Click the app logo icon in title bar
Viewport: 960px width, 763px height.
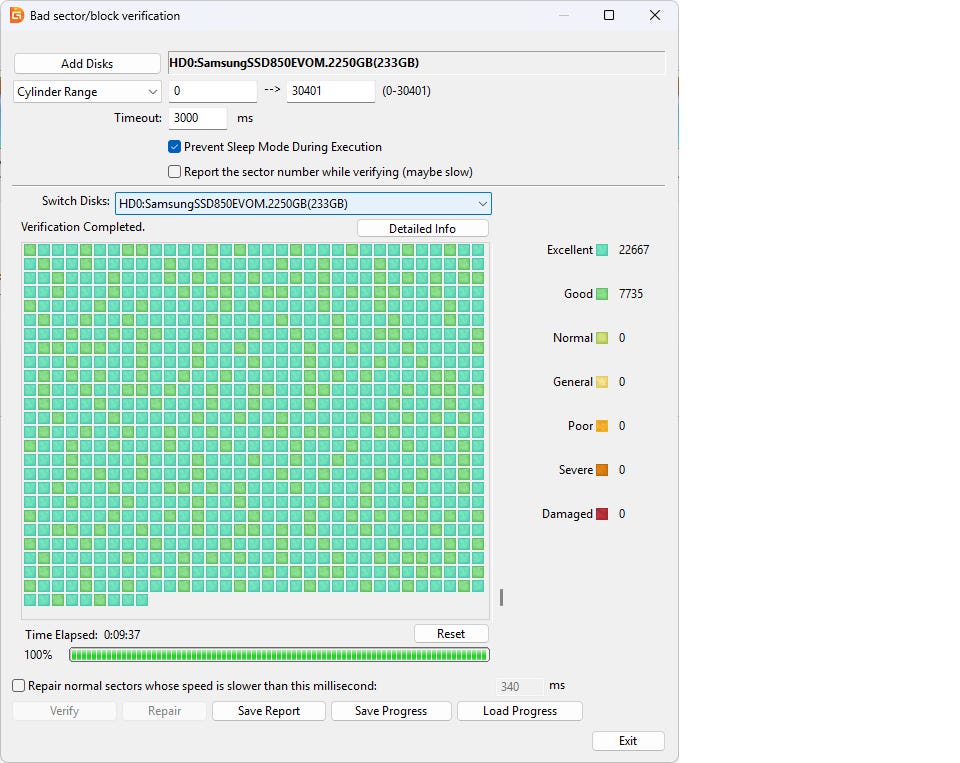click(16, 16)
